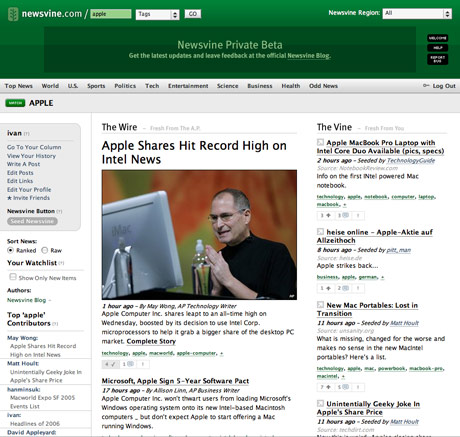Click the green apple search field
Image resolution: width=460 pixels, height=437 pixels.
(111, 14)
